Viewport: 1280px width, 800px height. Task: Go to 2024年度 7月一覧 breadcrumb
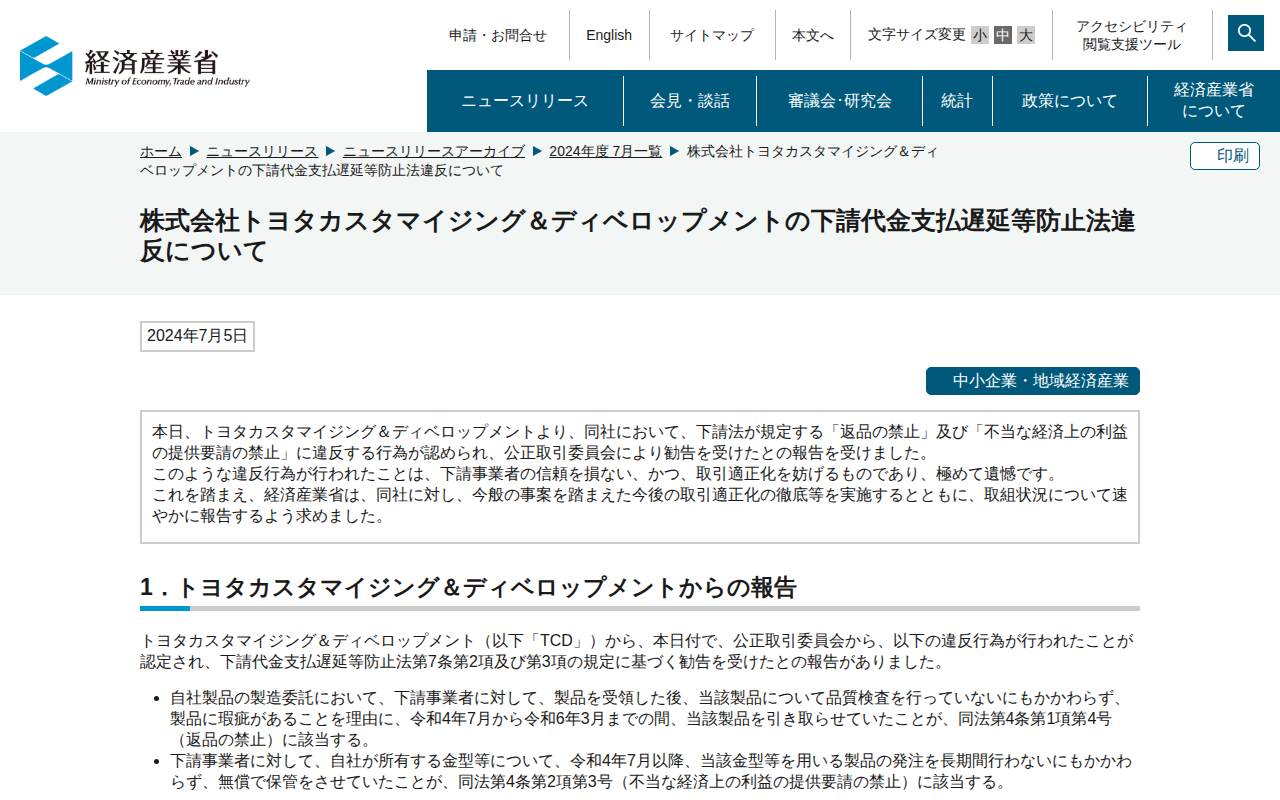tap(605, 151)
